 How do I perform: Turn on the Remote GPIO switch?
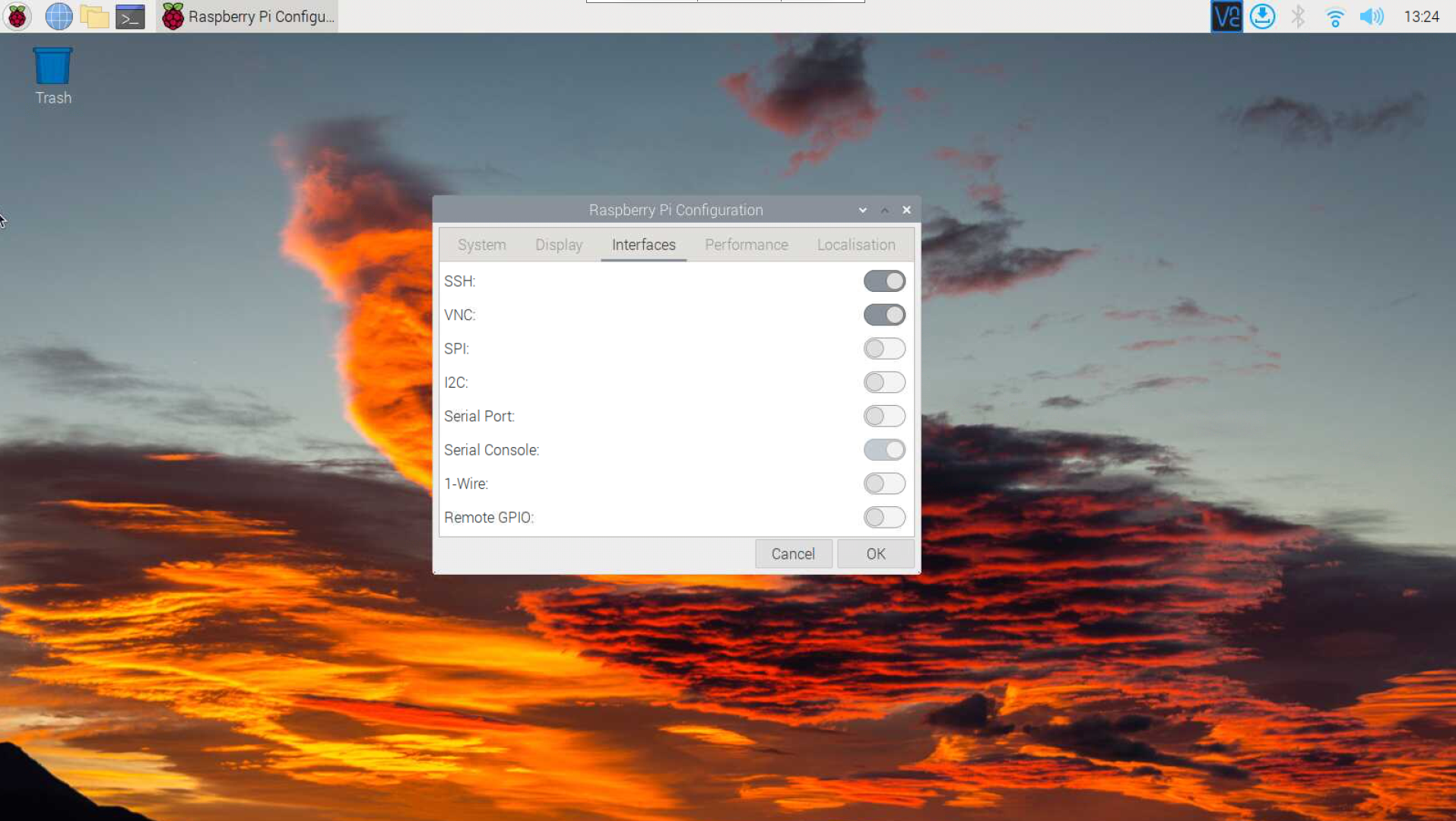(x=884, y=518)
